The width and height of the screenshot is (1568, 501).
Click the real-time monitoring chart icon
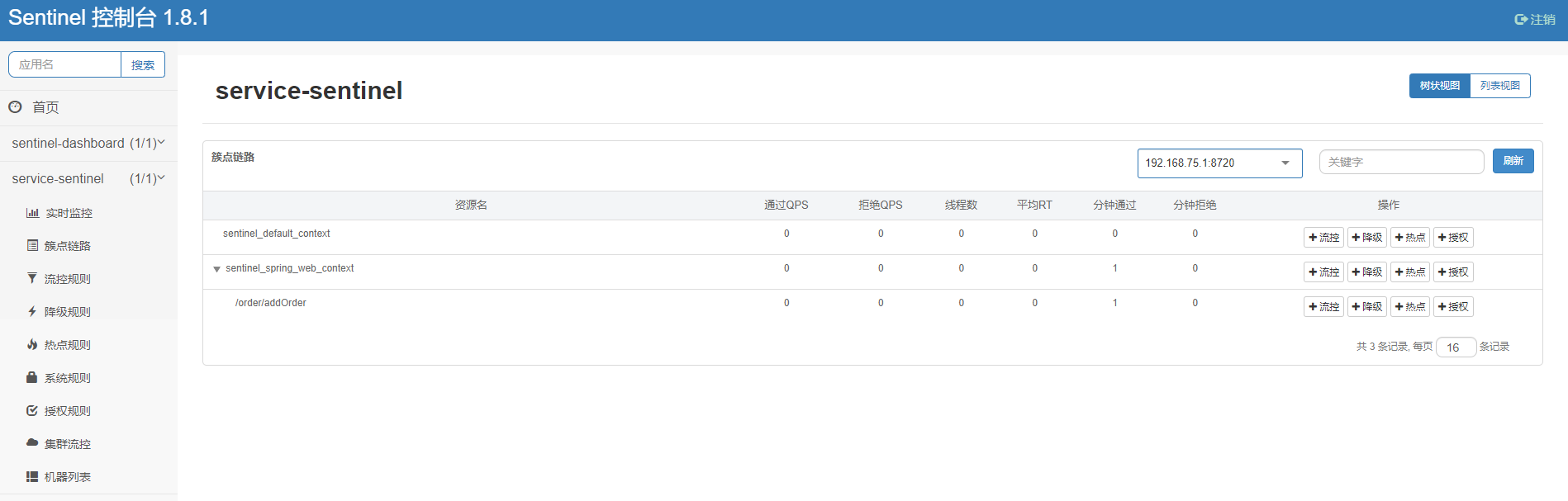click(32, 213)
